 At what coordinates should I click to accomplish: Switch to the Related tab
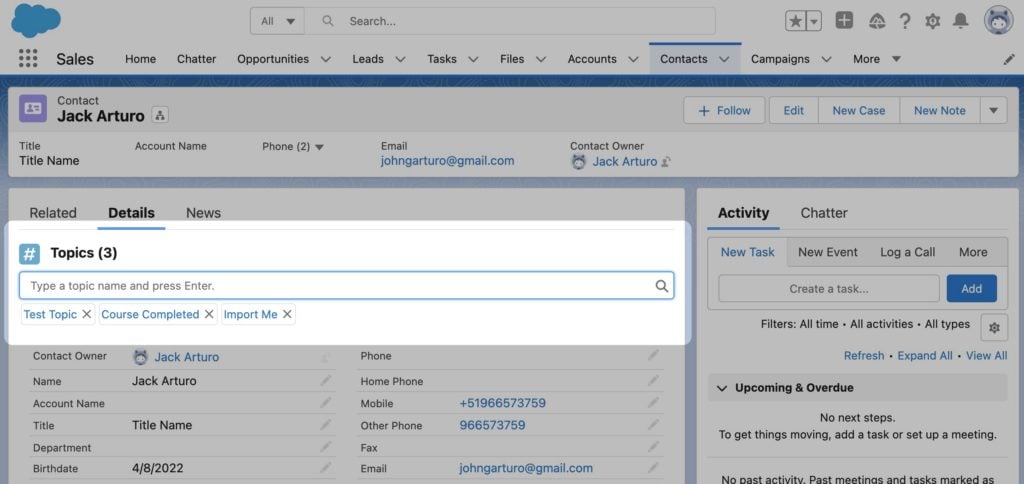pyautogui.click(x=53, y=212)
